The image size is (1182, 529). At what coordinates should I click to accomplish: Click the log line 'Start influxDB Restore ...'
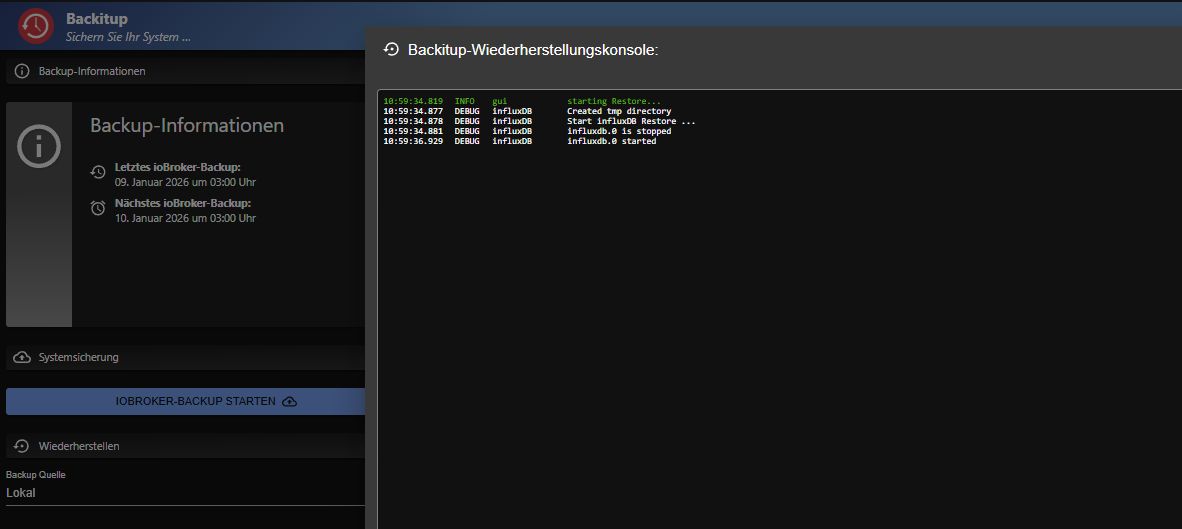(631, 121)
